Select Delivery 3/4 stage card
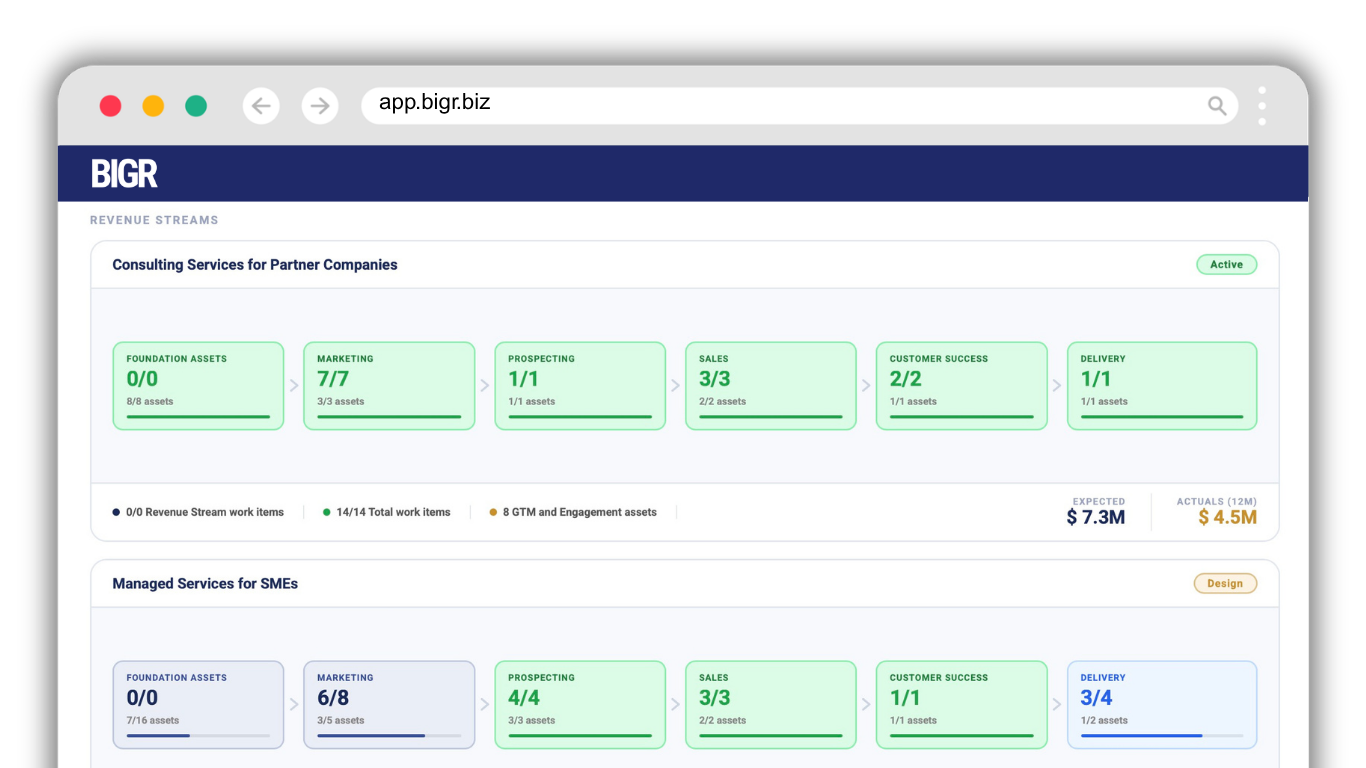The image size is (1366, 768). pyautogui.click(x=1162, y=705)
